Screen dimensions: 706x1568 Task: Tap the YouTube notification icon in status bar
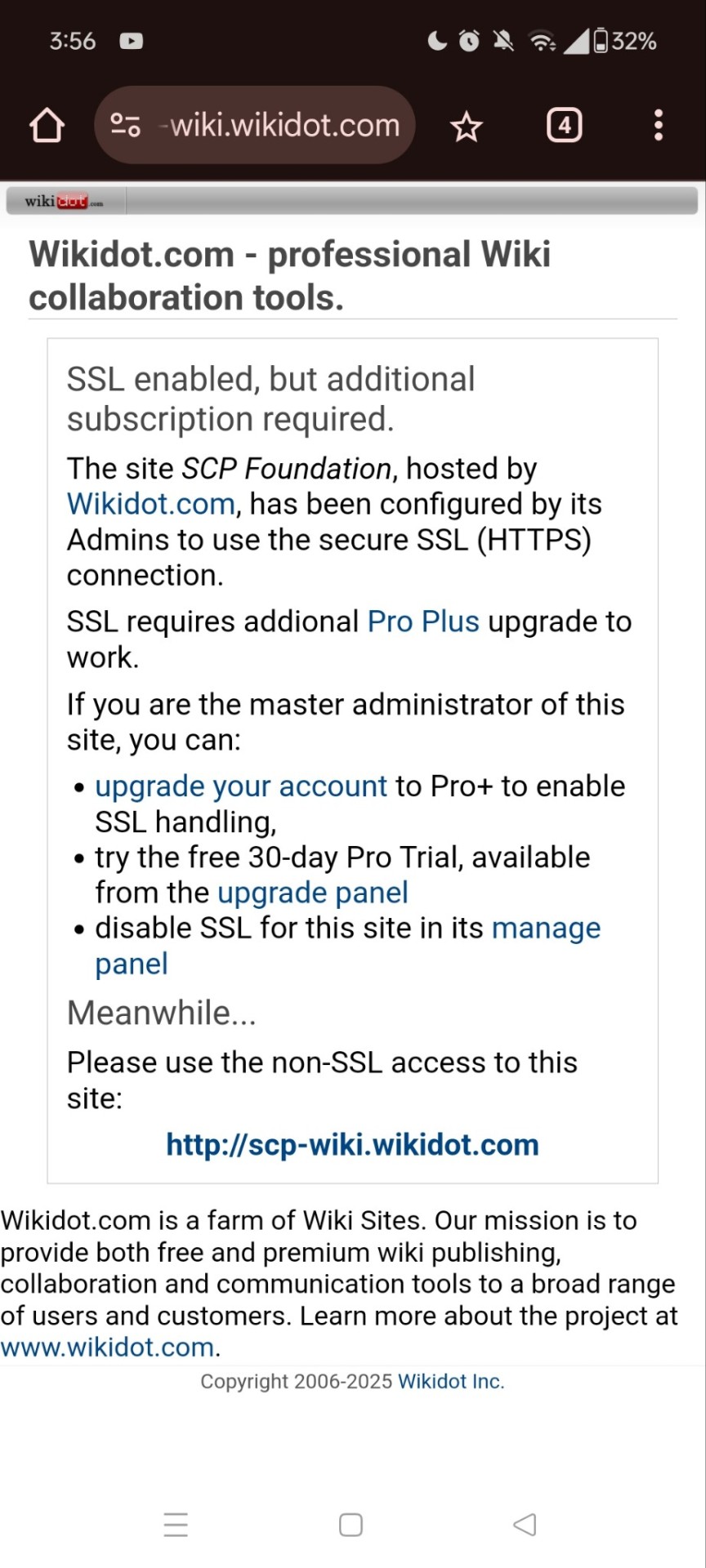click(132, 41)
